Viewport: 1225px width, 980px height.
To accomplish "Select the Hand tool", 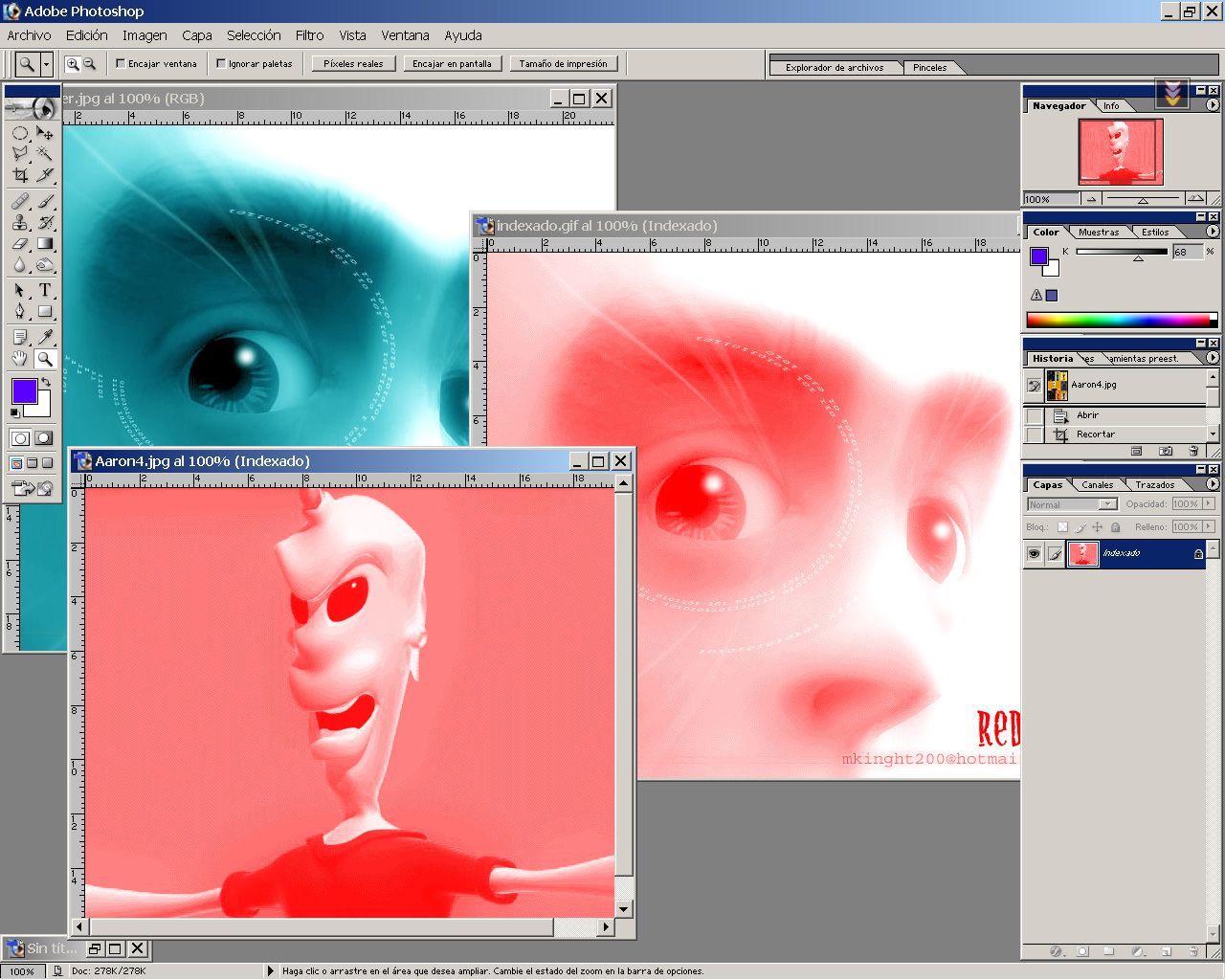I will (x=20, y=359).
